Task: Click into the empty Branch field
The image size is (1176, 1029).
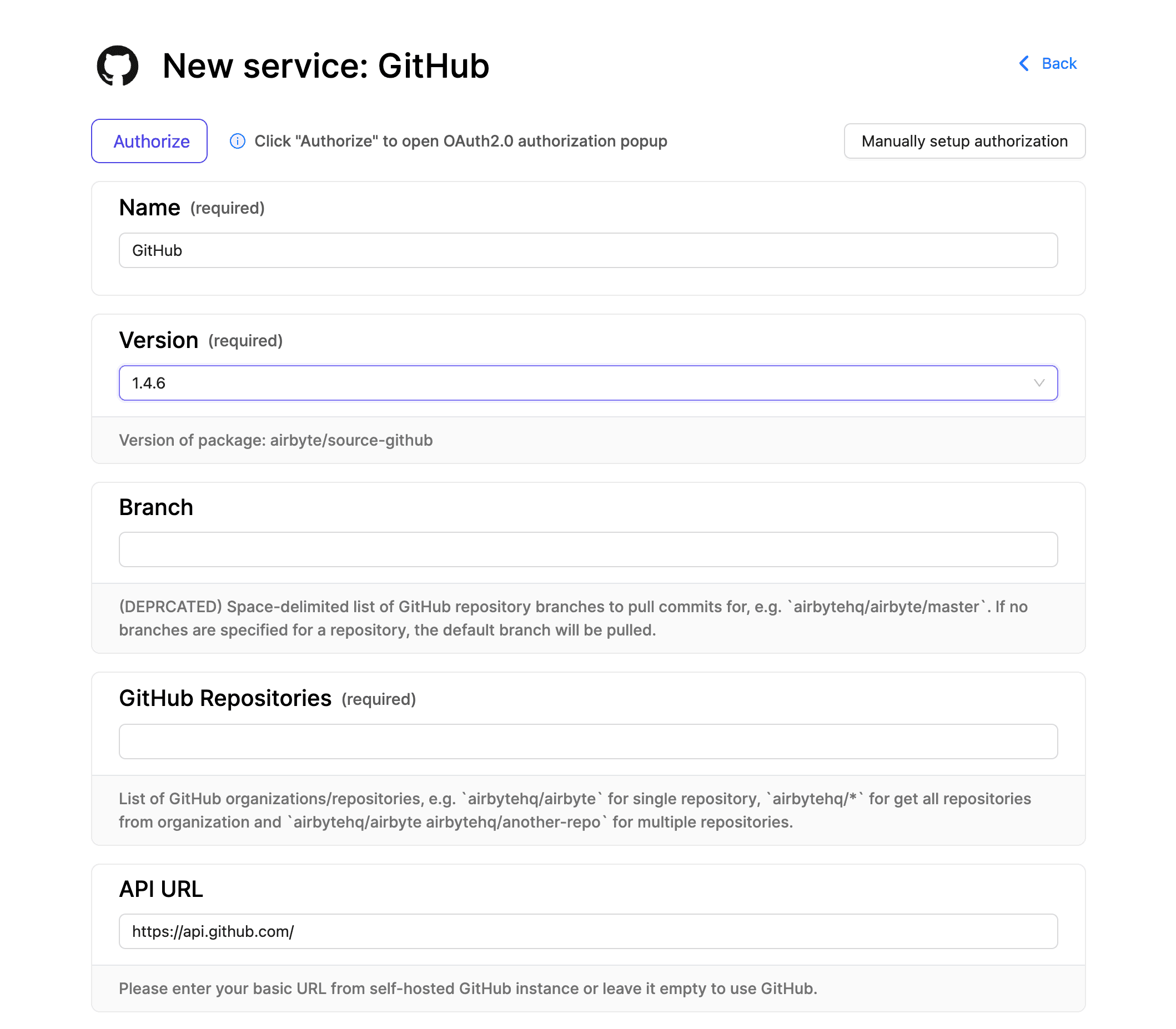Action: coord(587,549)
